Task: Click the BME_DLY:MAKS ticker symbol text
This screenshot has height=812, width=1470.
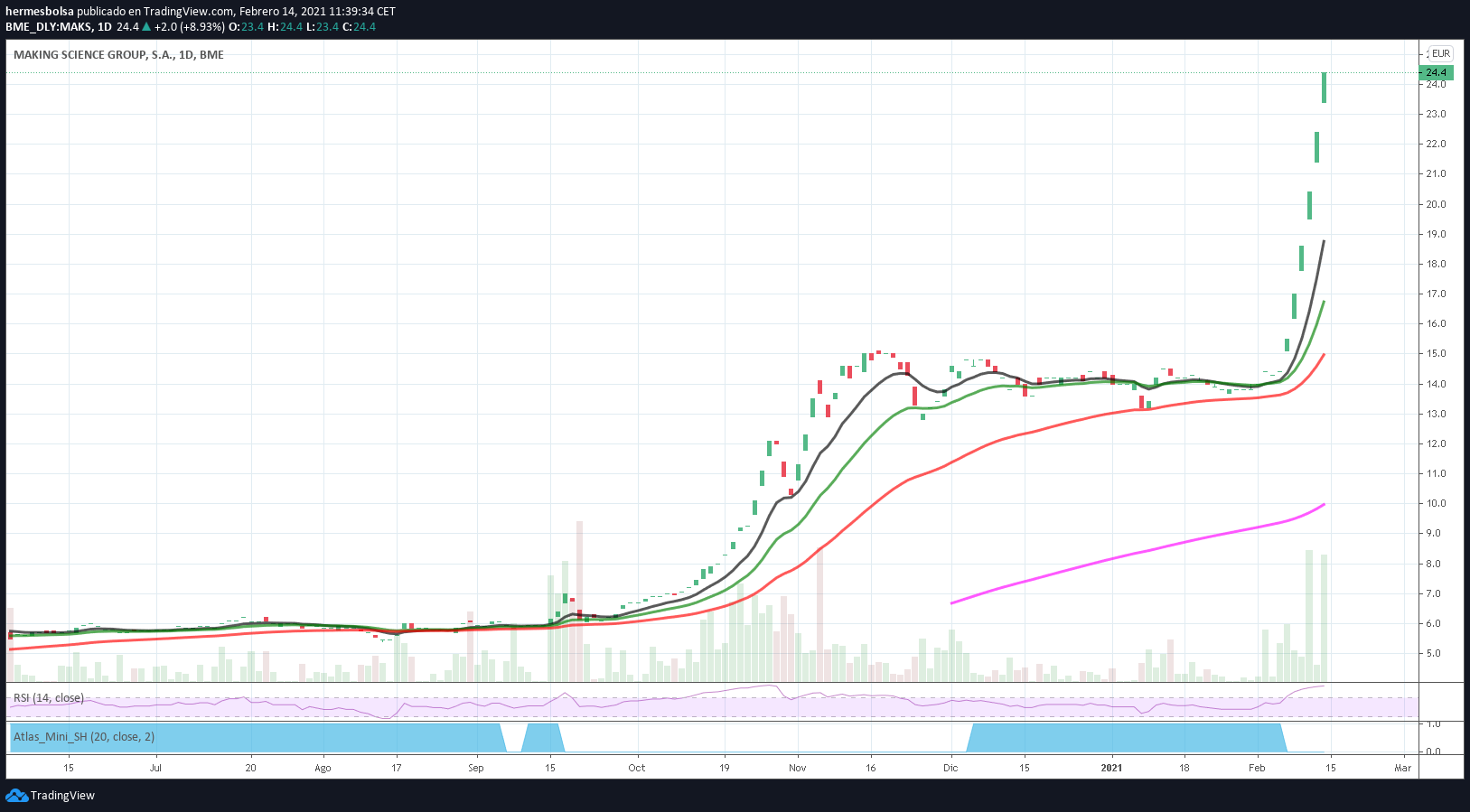Action: click(x=49, y=27)
